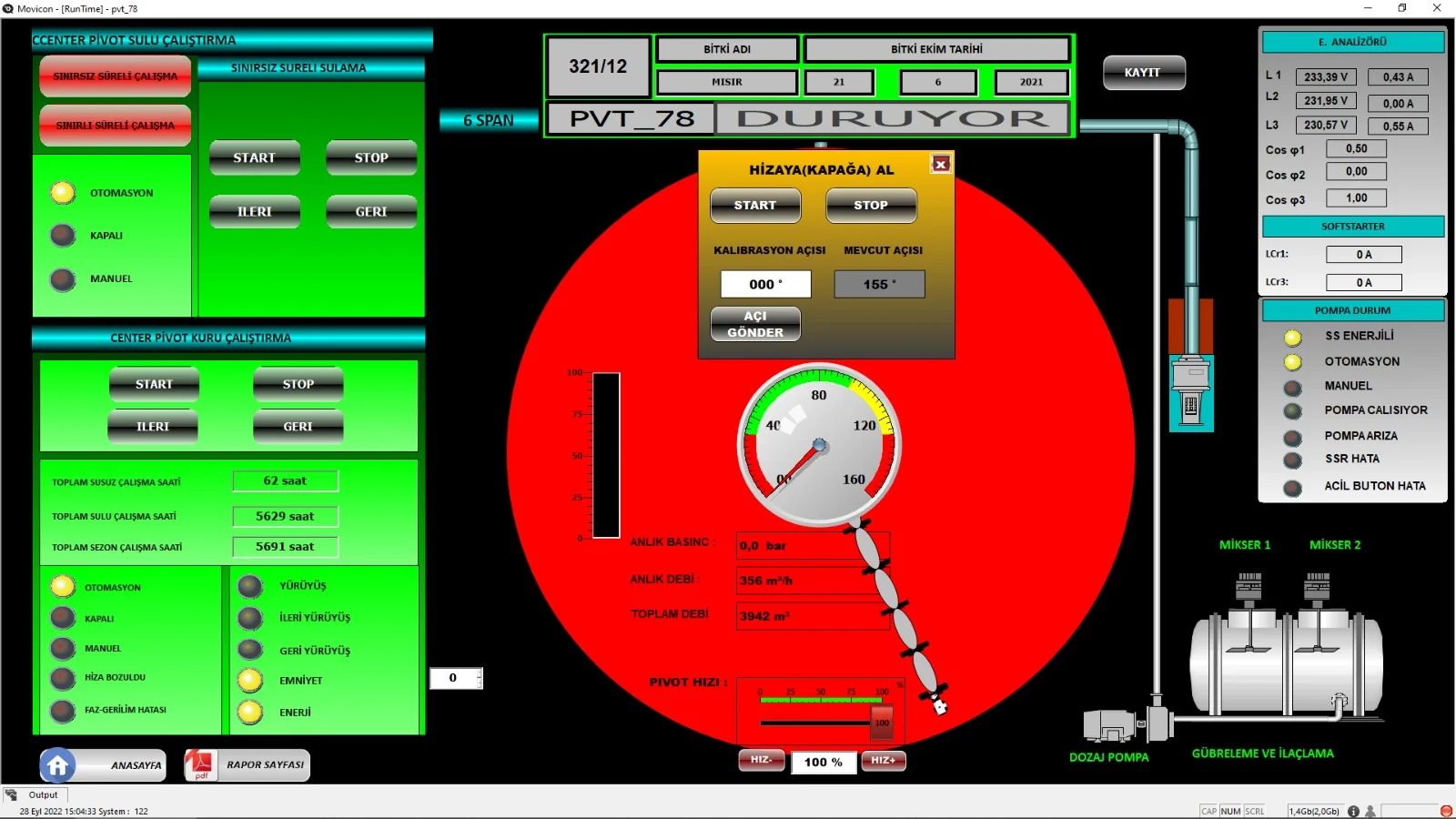Close the HİZAYA(KAPAĞA) AL popup

pos(941,164)
